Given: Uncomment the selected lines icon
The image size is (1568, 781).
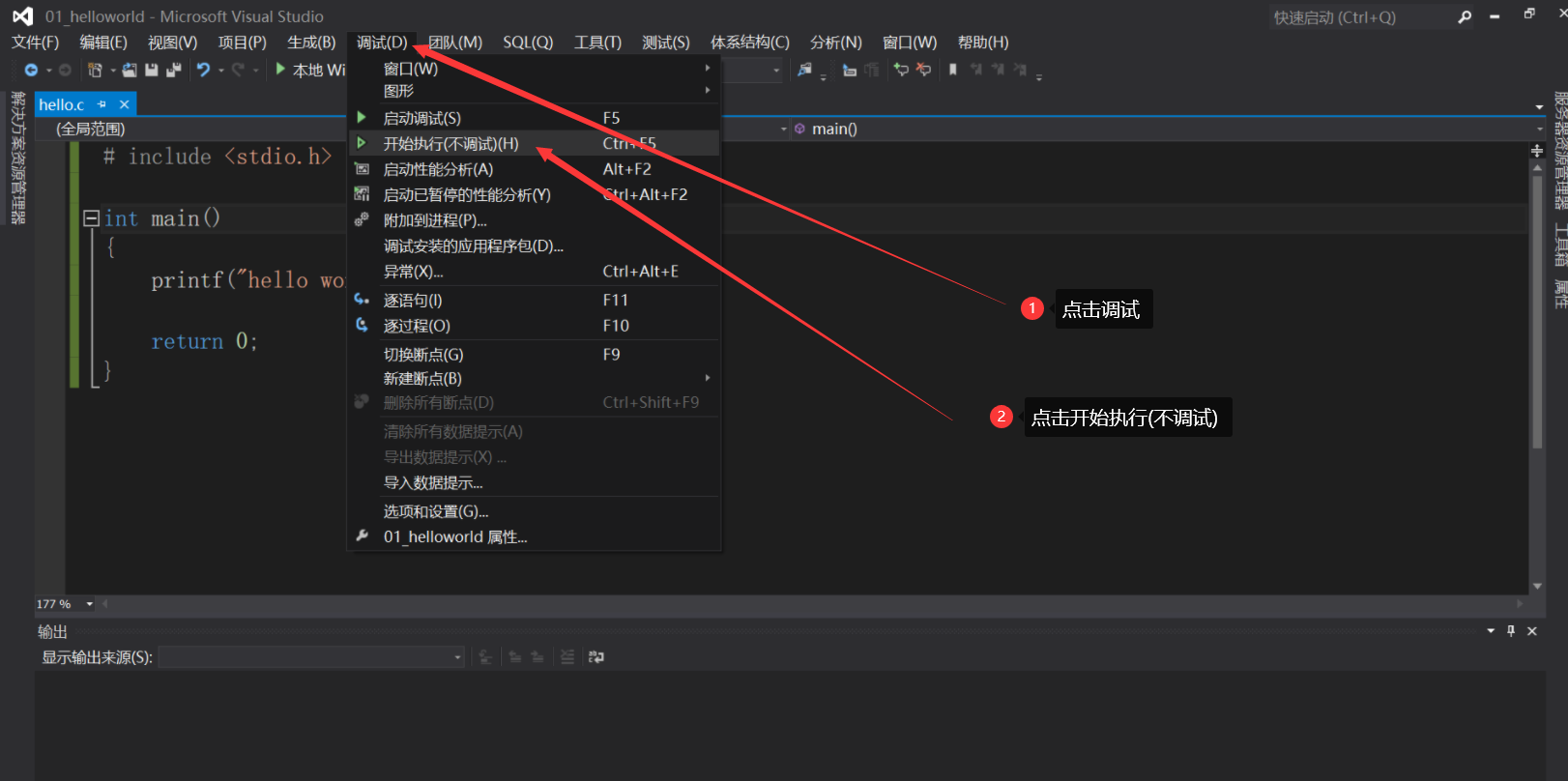Looking at the screenshot, I should 924,70.
